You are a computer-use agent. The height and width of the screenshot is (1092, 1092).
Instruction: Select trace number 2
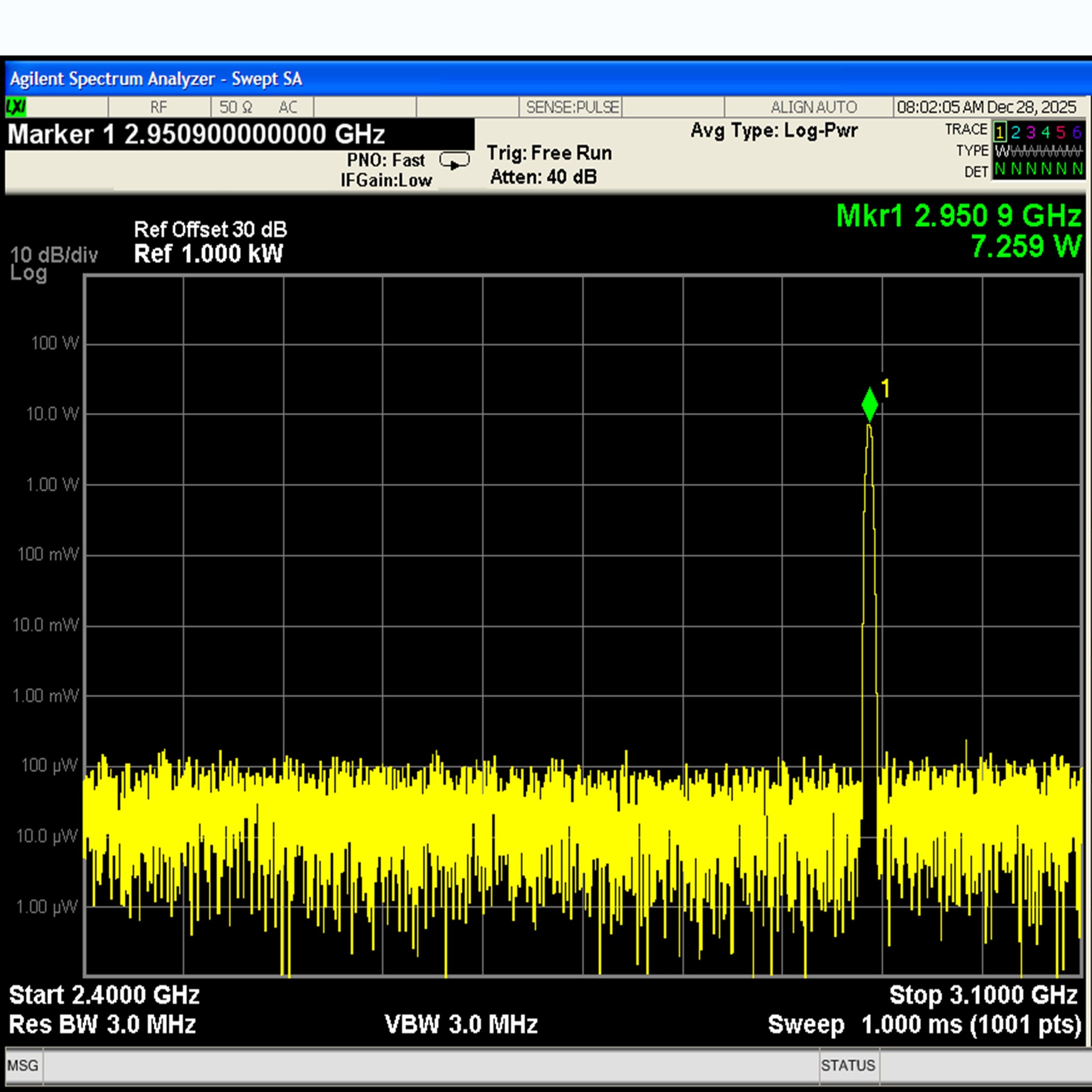[x=1015, y=133]
